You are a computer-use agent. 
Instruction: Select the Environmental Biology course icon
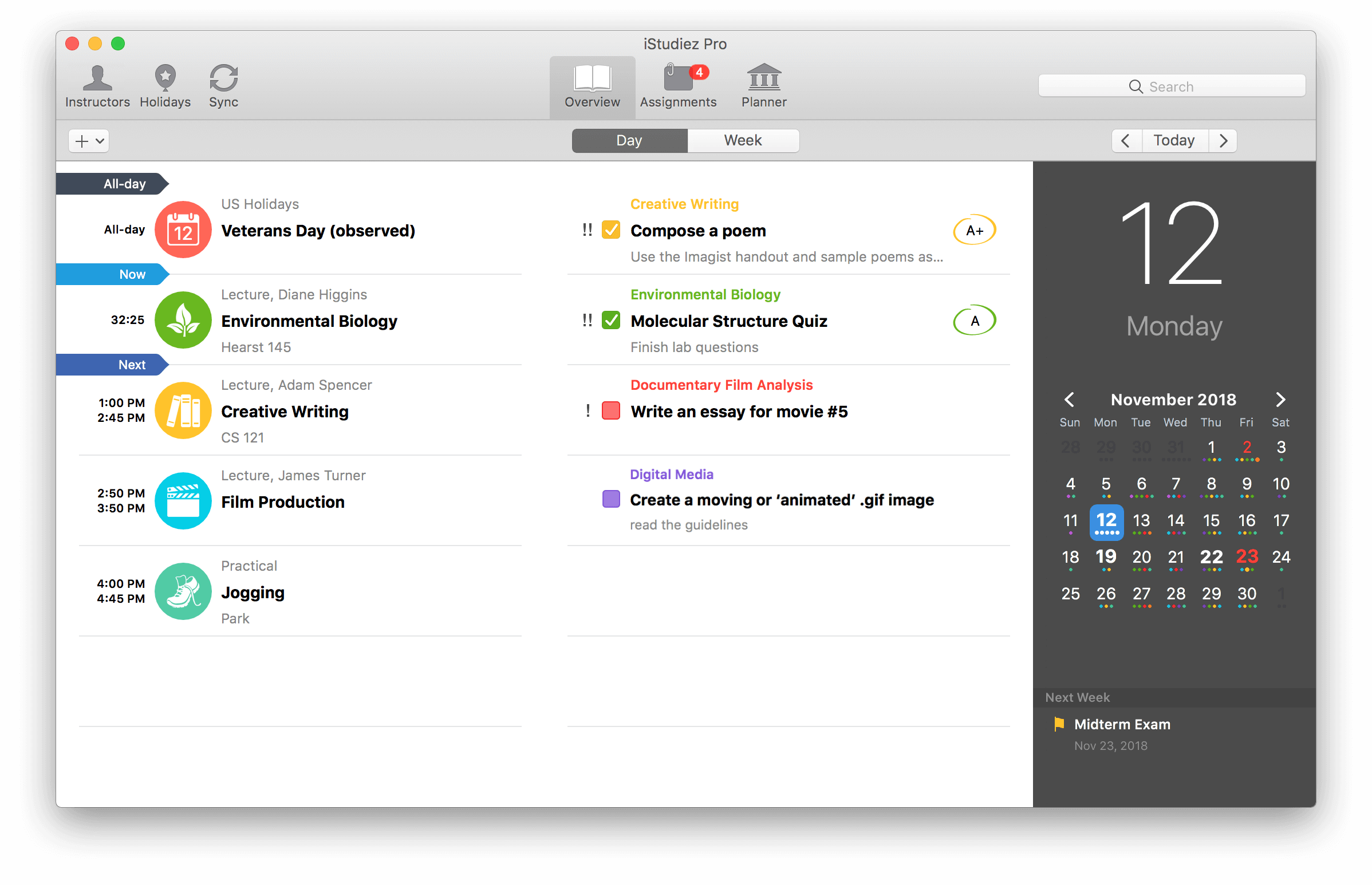(x=183, y=320)
